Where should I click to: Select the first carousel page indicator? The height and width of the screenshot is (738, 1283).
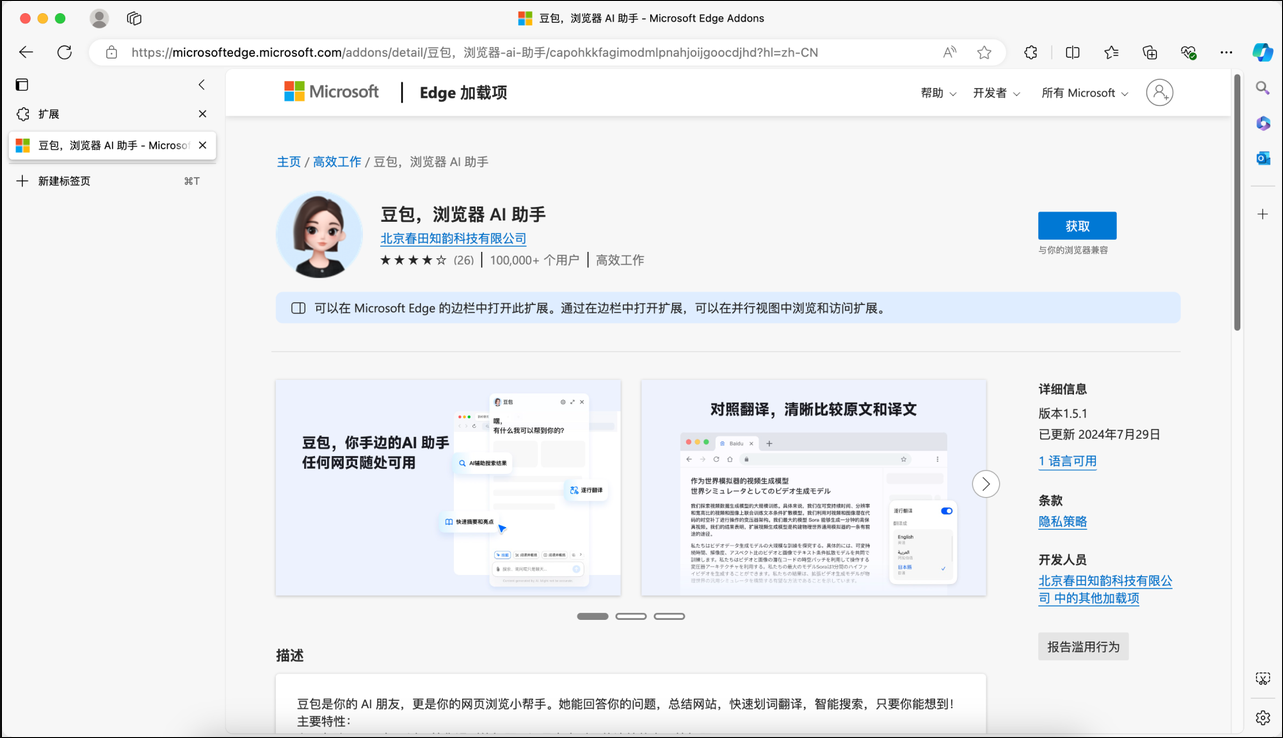(593, 616)
